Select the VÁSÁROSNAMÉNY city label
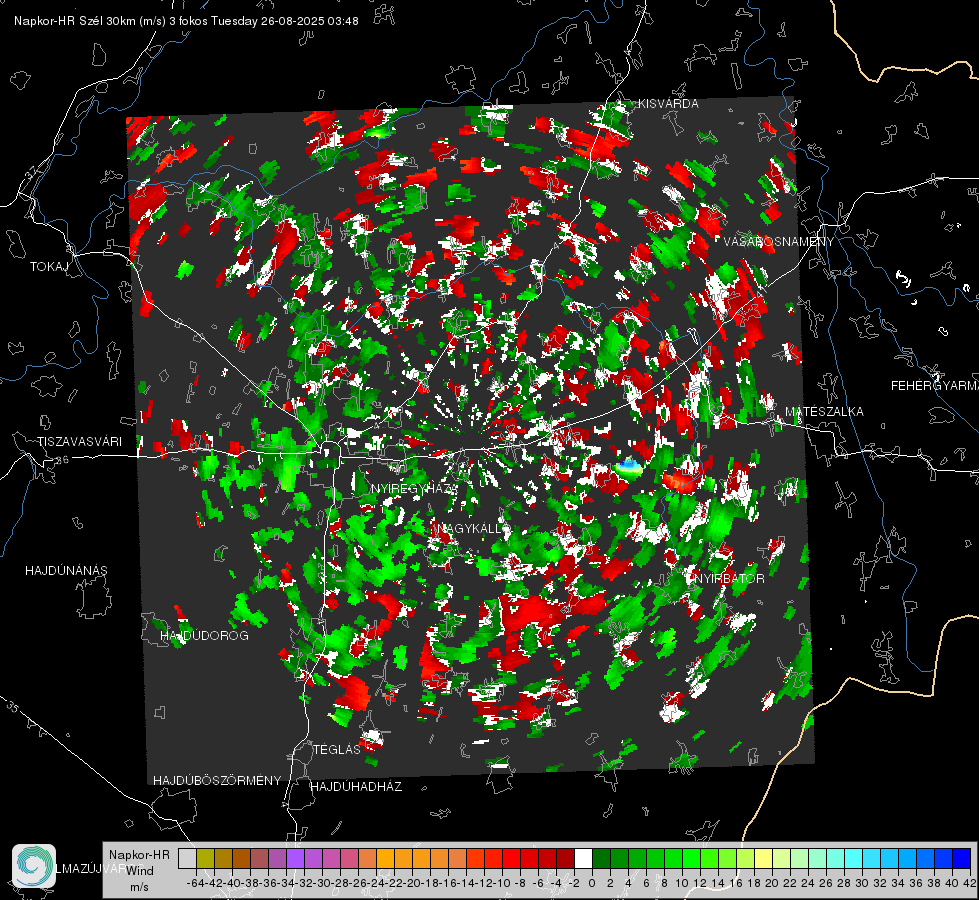Screen dimensions: 979x900 click(779, 241)
